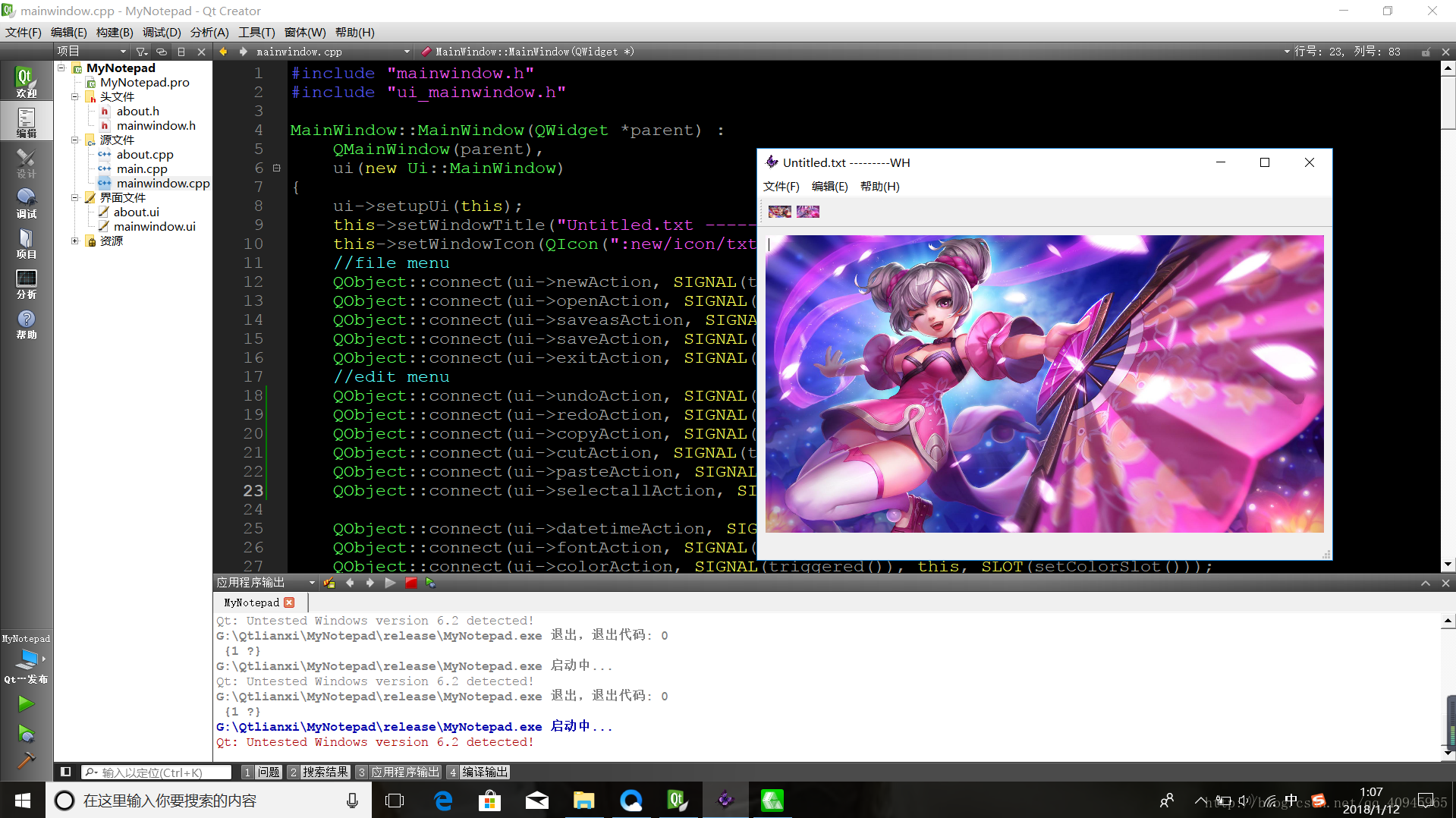Click the second toolbar icon in the Untitled.txt window
The height and width of the screenshot is (818, 1456).
pos(808,212)
